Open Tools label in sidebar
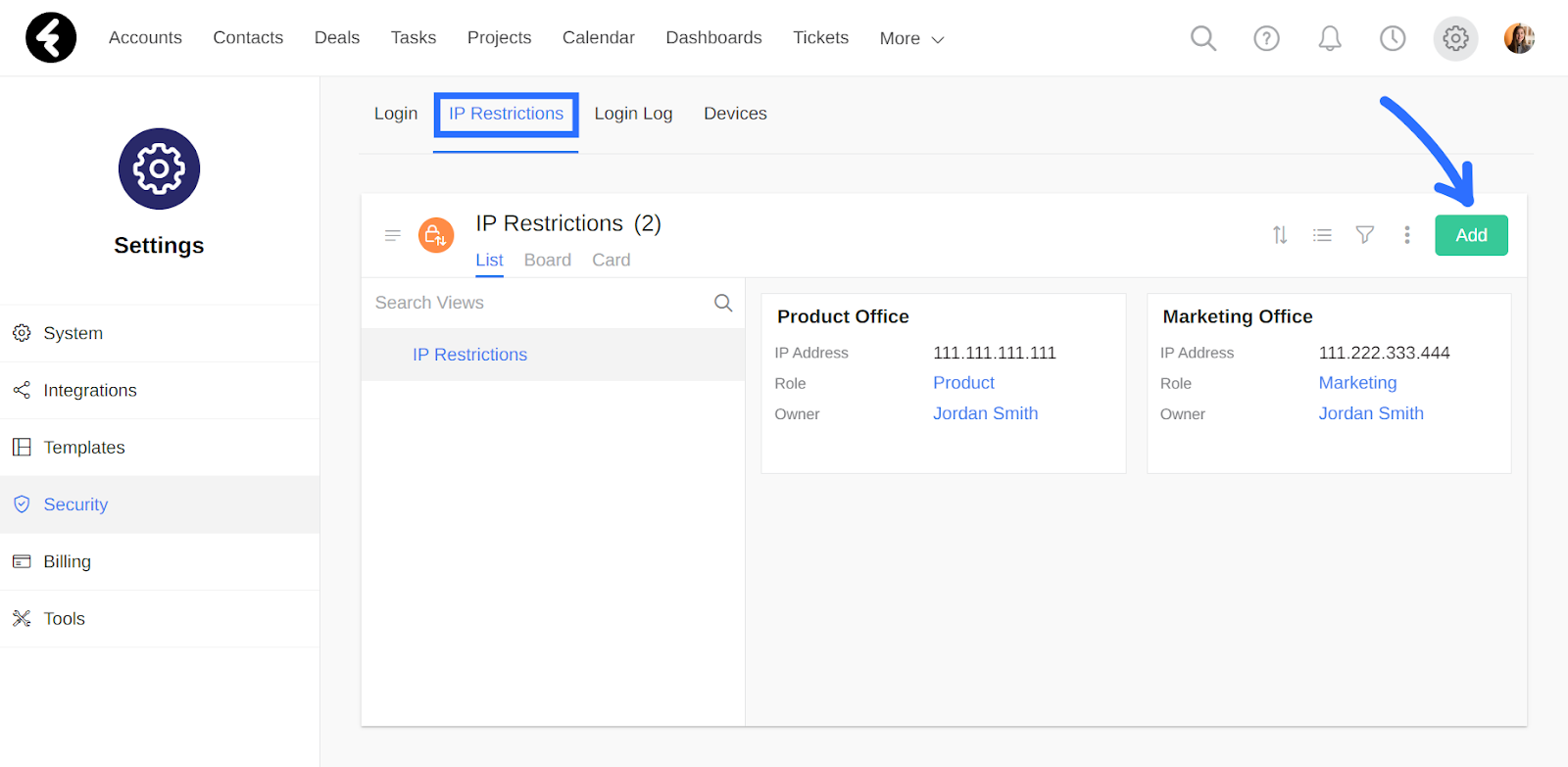Viewport: 1568px width, 767px height. 65,618
